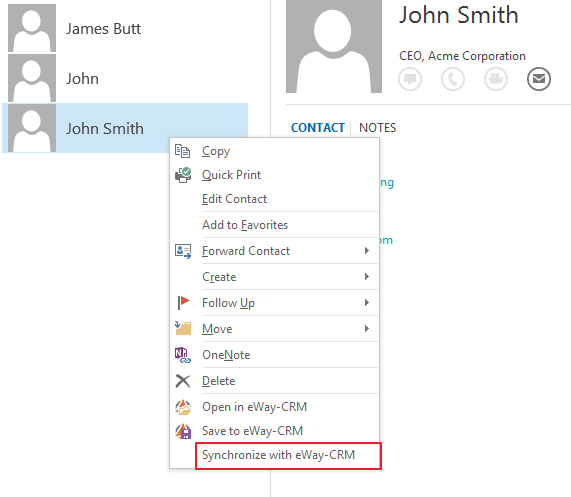Select John Smith in contact list
This screenshot has height=497, width=571.
pyautogui.click(x=125, y=128)
